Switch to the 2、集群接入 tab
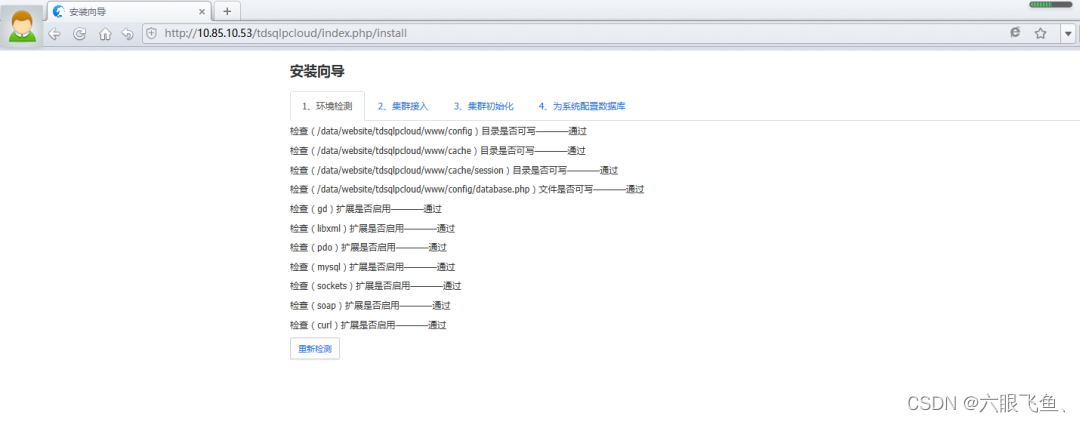The width and height of the screenshot is (1080, 422). 403,106
